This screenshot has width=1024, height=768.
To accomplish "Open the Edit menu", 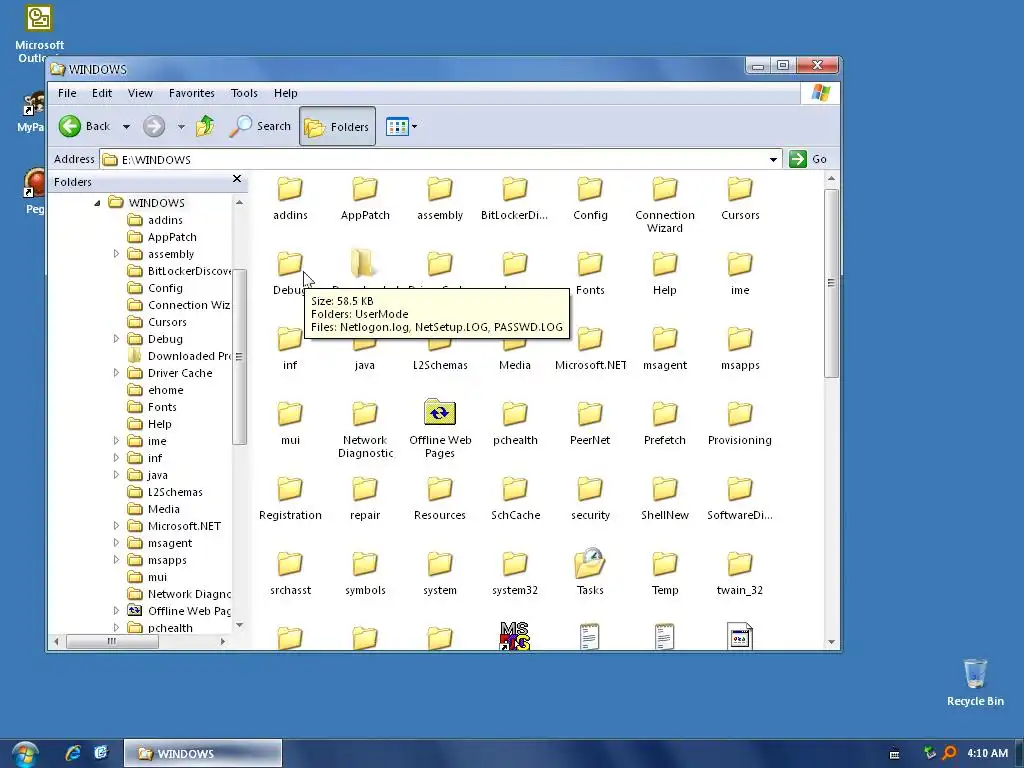I will [x=102, y=93].
